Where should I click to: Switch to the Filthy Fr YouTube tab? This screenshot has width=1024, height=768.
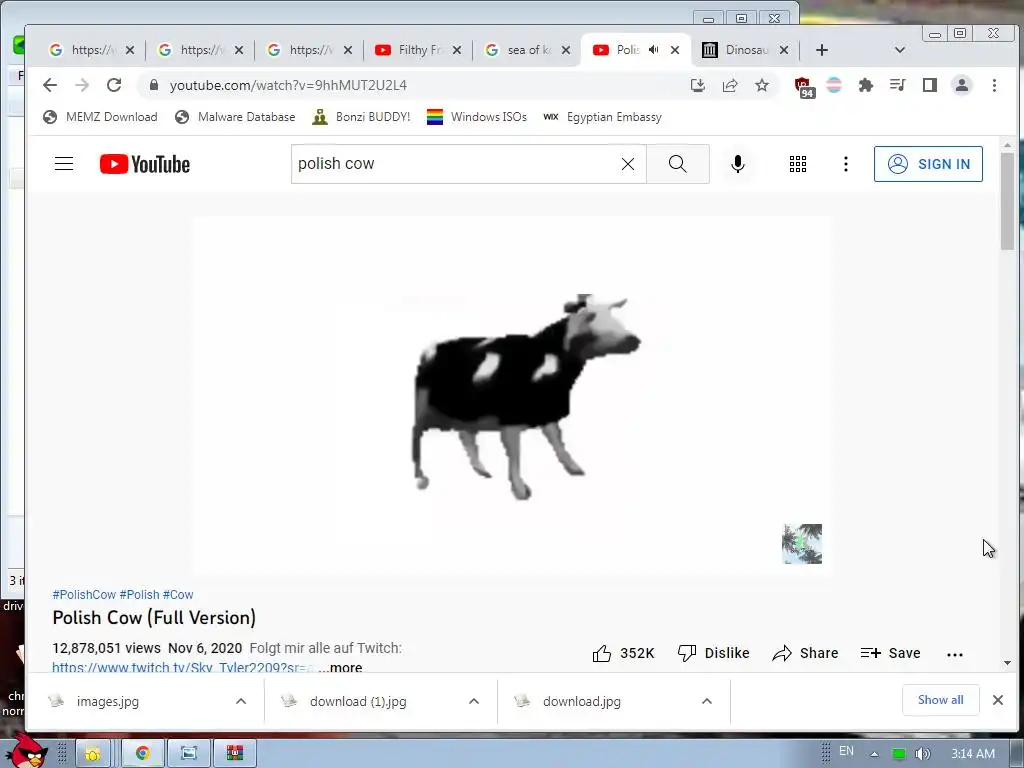pos(417,50)
